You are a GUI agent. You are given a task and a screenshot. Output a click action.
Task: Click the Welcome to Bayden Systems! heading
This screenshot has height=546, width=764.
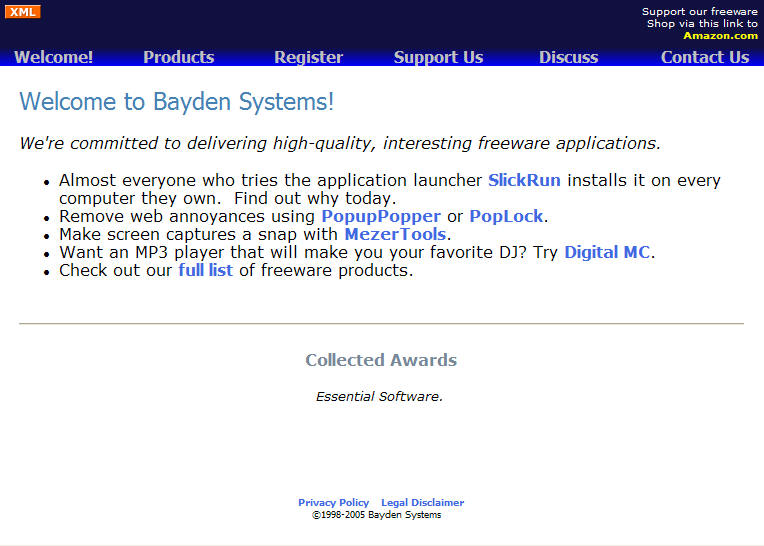[x=176, y=102]
